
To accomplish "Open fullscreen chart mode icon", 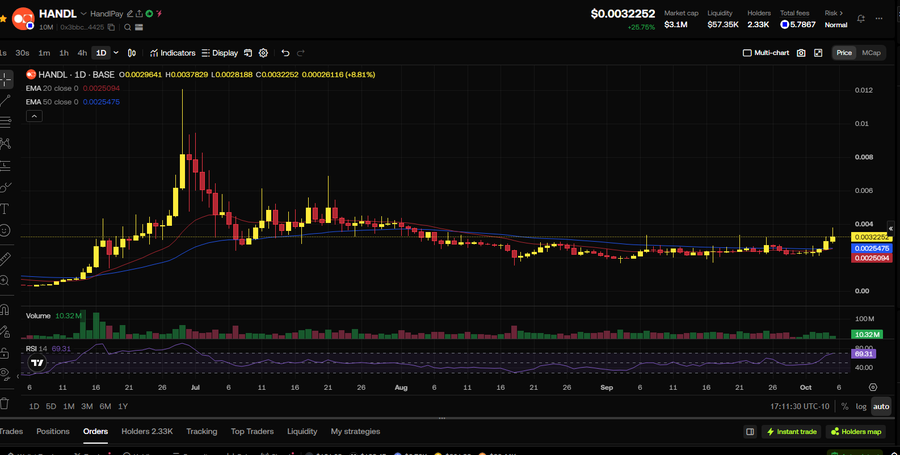I will [818, 53].
